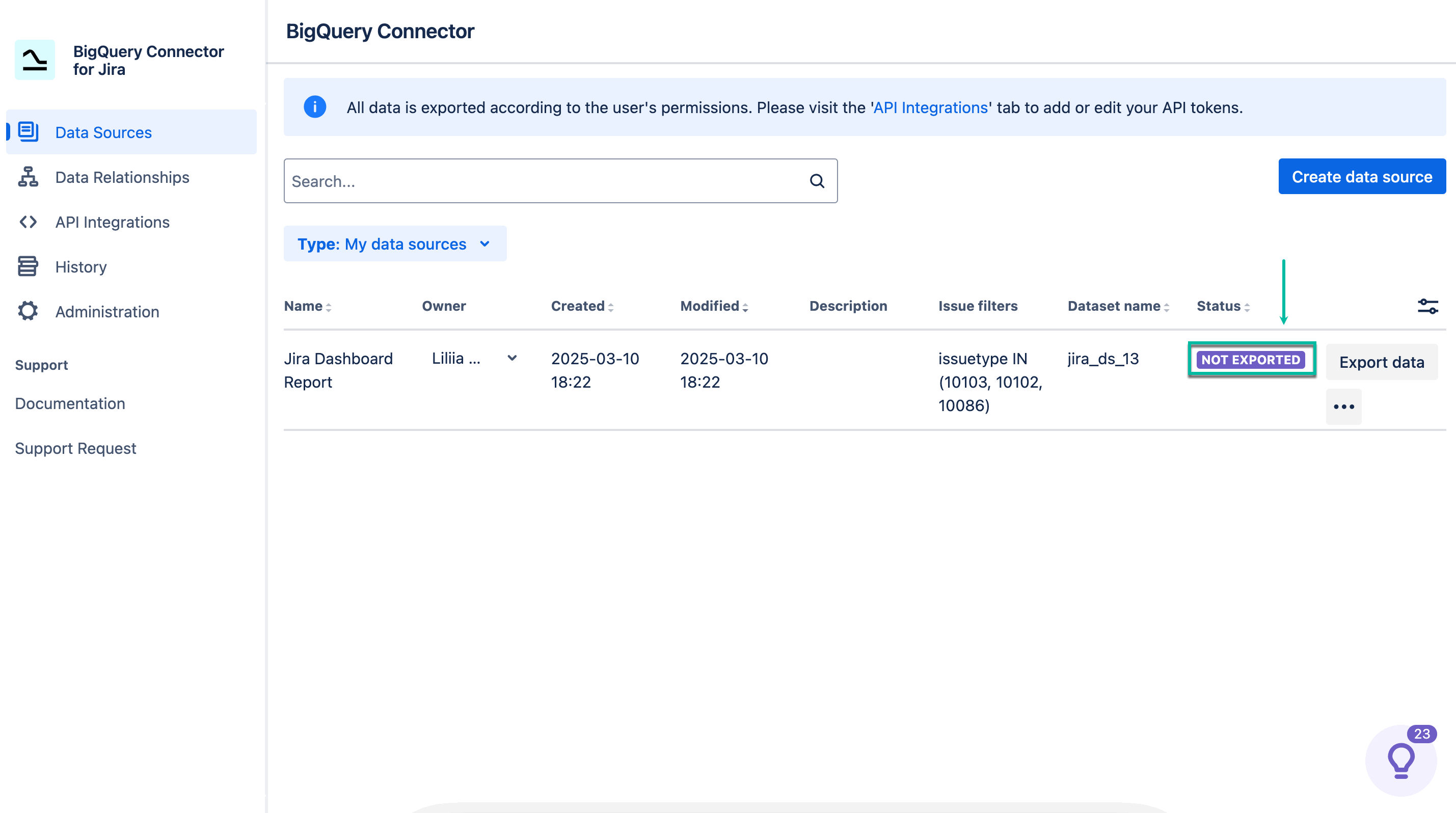Click the Data Relationships icon
This screenshot has height=813, width=1456.
[x=27, y=177]
